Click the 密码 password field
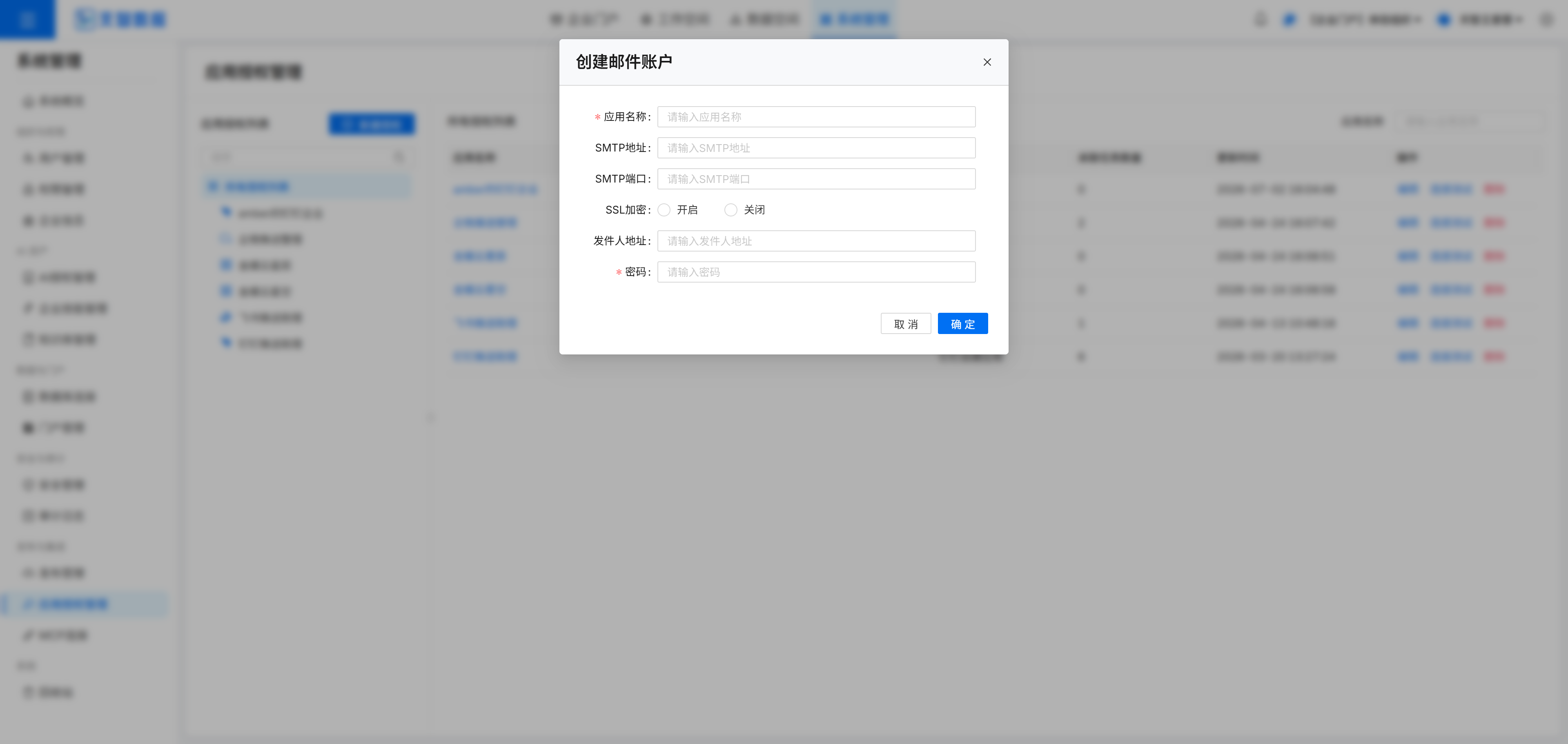This screenshot has width=1568, height=744. 816,272
